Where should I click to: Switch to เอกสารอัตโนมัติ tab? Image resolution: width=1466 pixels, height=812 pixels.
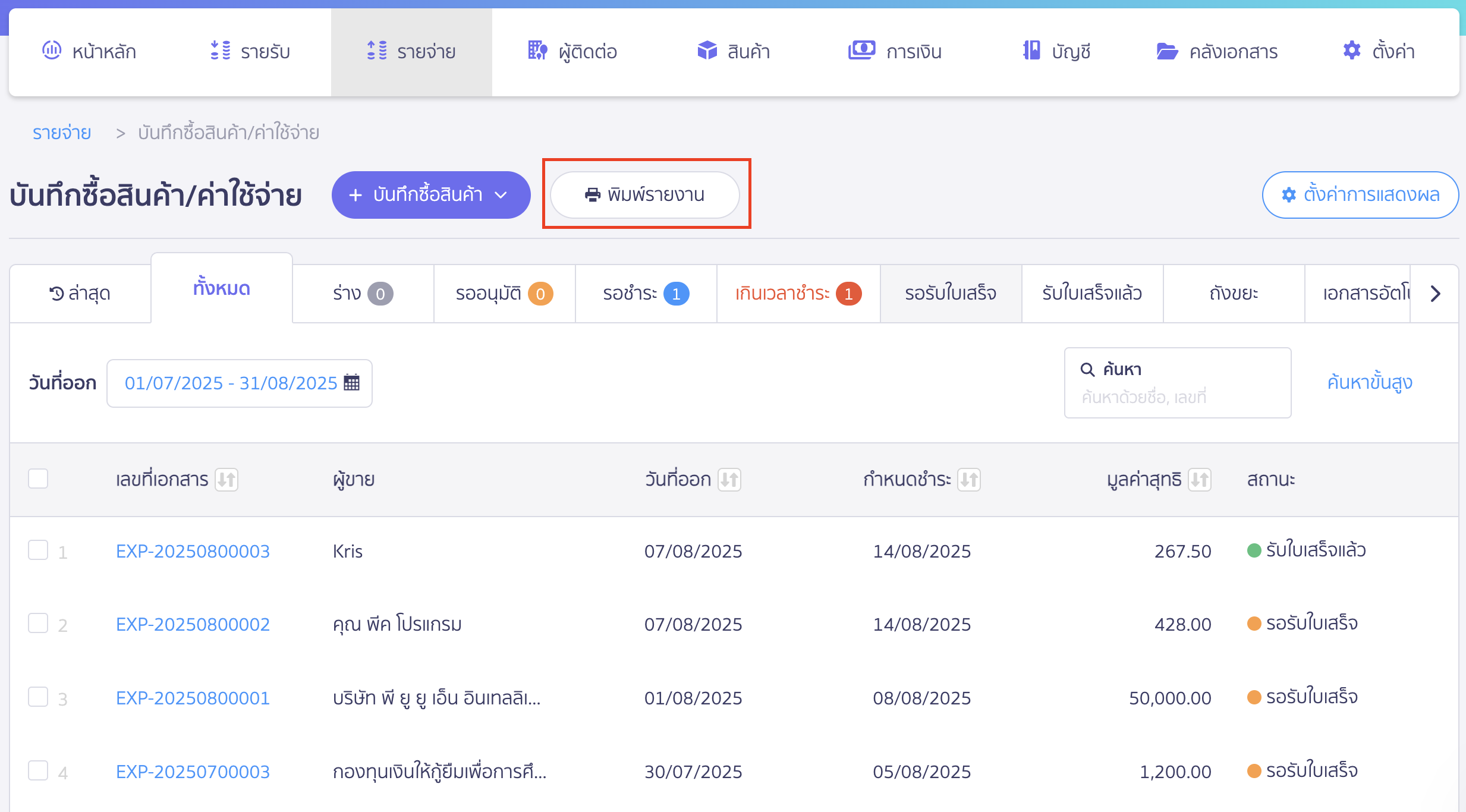point(1358,294)
